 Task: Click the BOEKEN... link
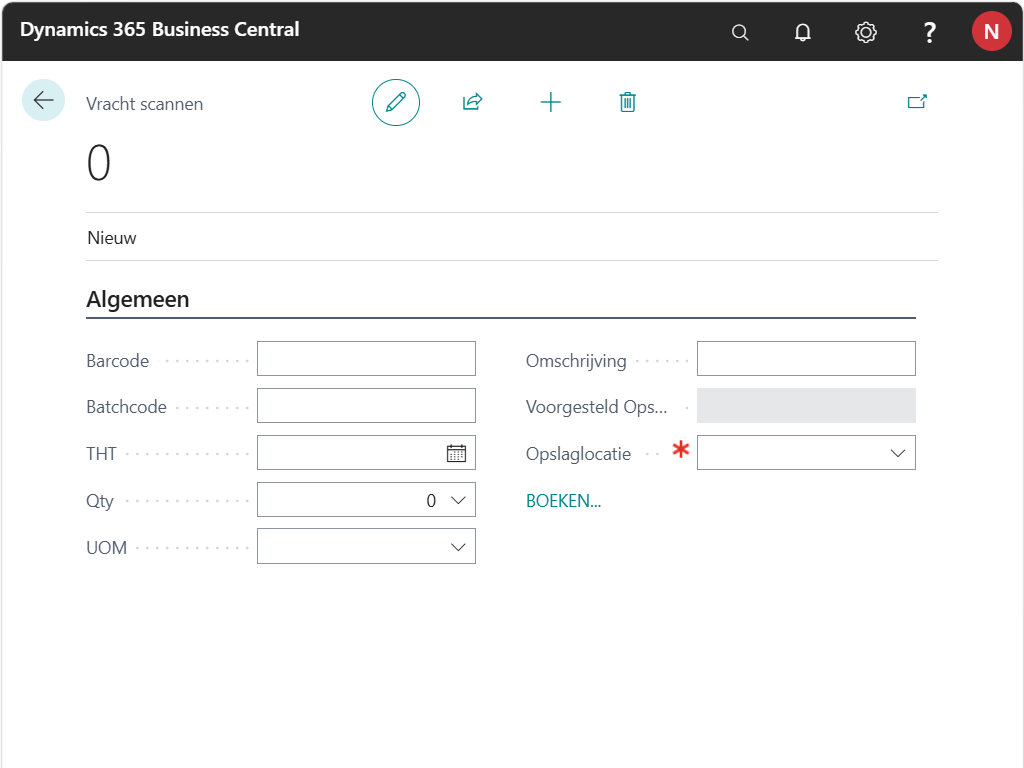click(563, 501)
